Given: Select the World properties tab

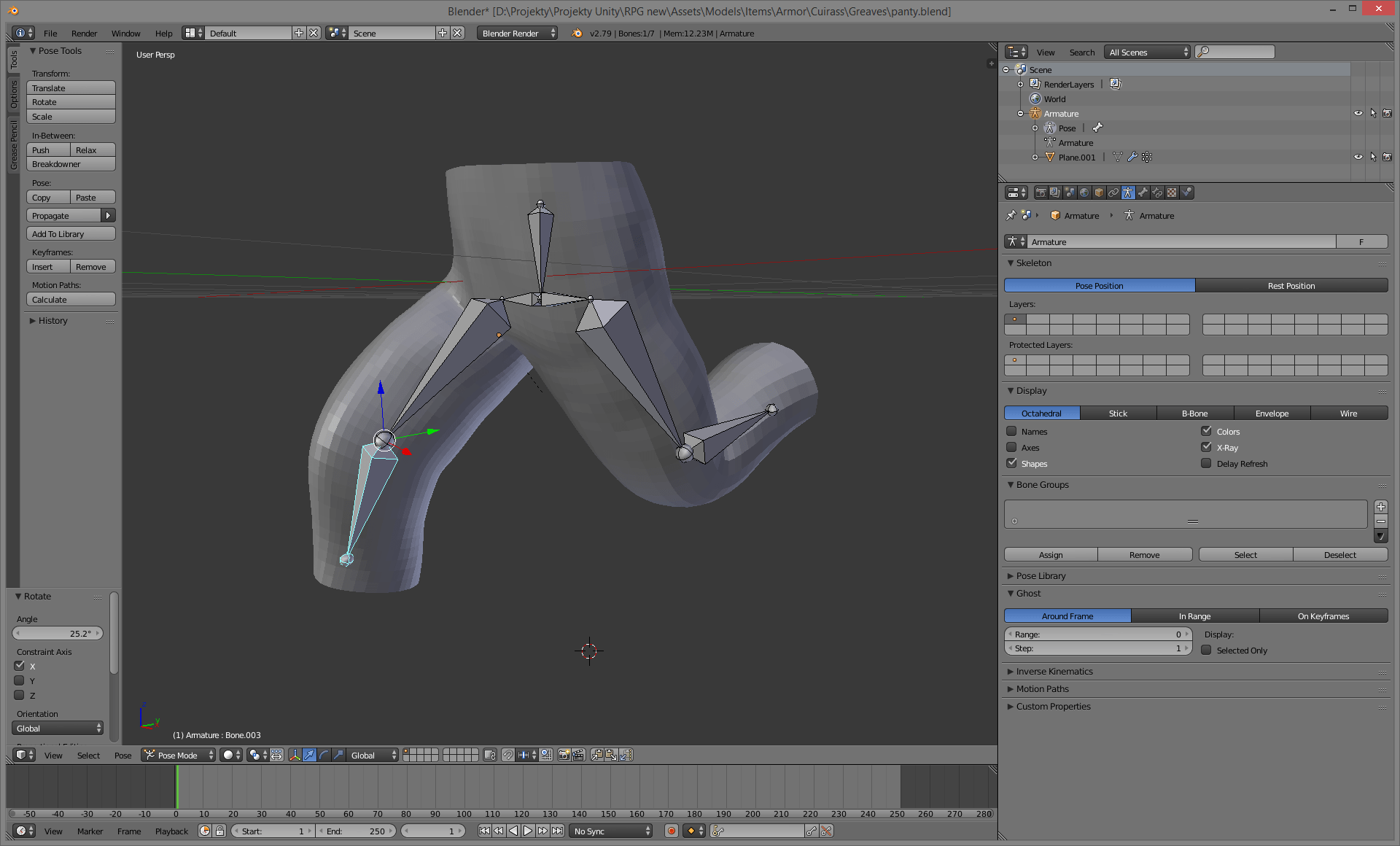Looking at the screenshot, I should coord(1084,193).
